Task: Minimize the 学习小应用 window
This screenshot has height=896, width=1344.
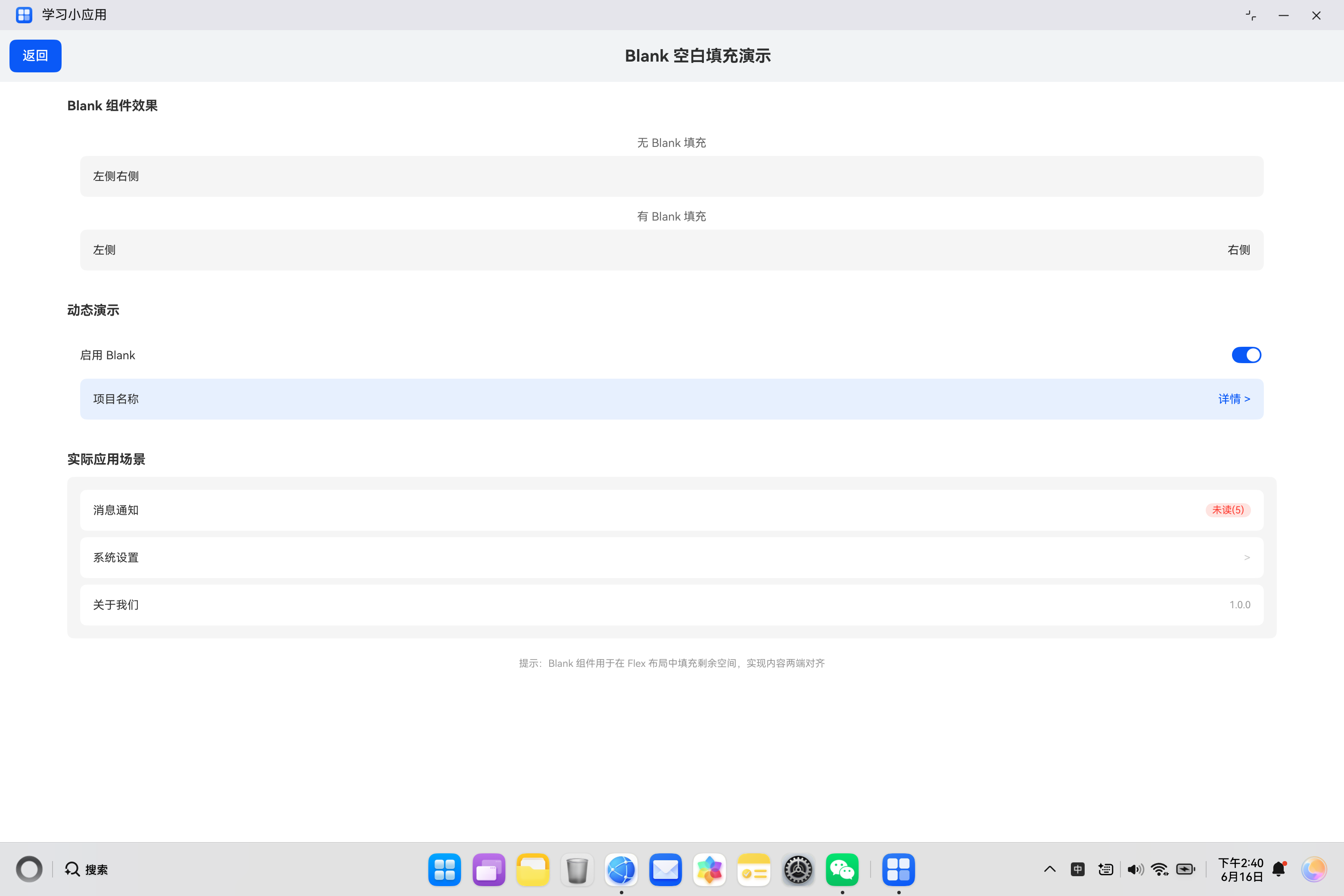Action: tap(1283, 16)
